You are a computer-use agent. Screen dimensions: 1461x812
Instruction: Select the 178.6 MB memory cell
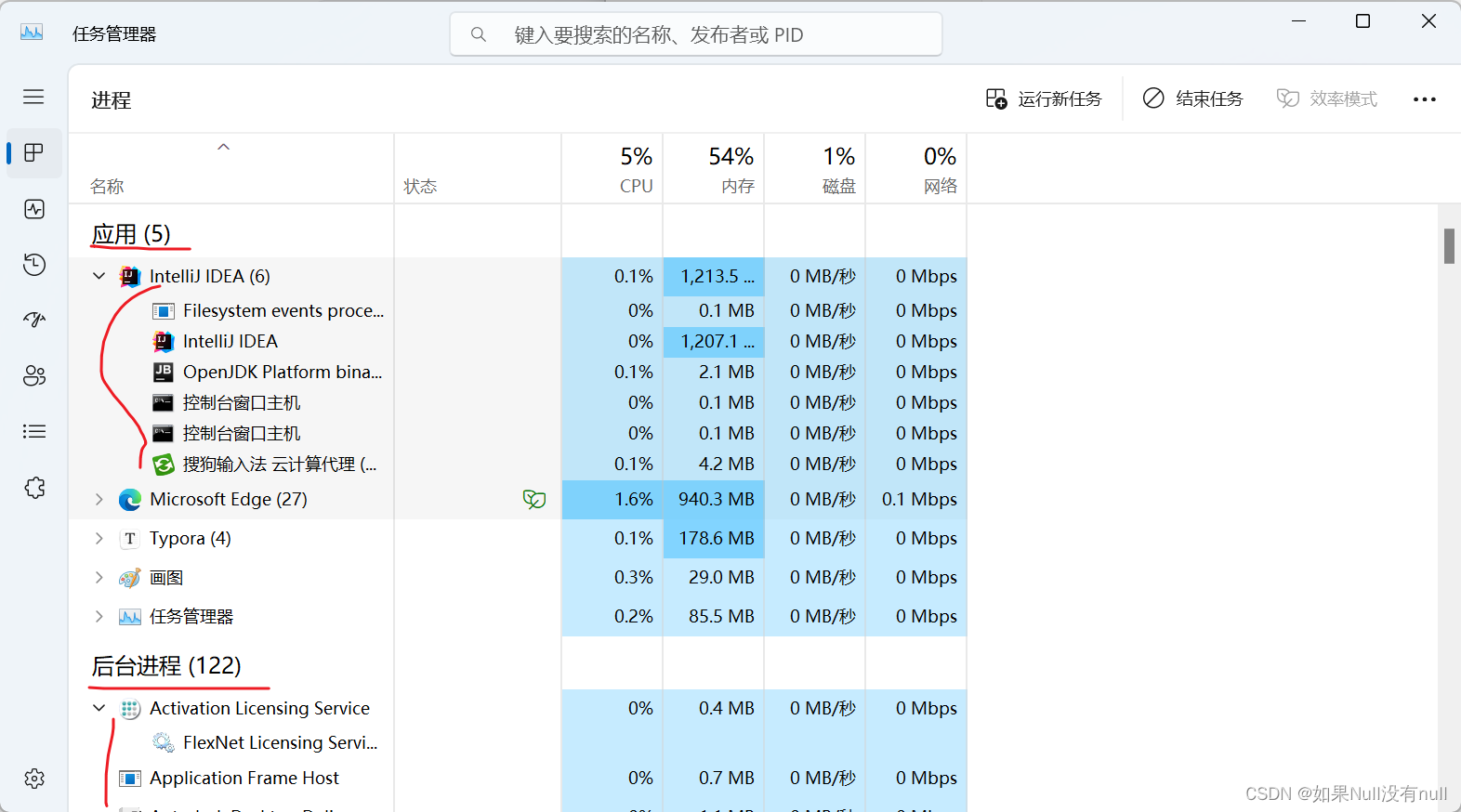coord(714,538)
